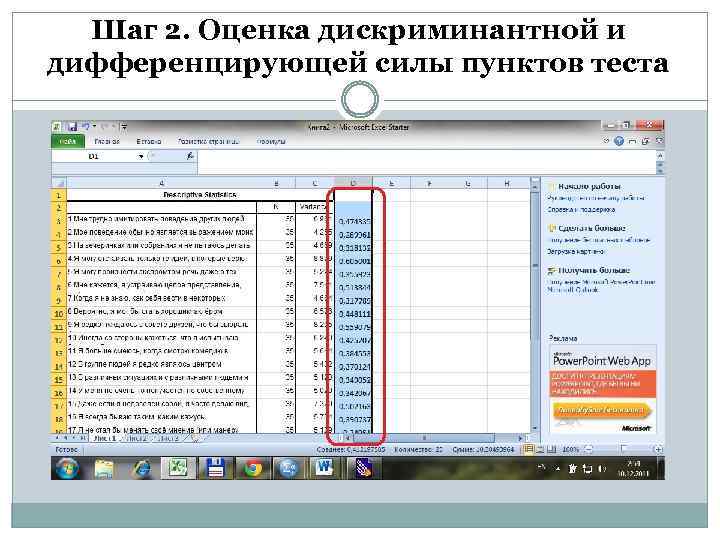
Task: Click cell D10 with value 0,448111
Action: (353, 314)
